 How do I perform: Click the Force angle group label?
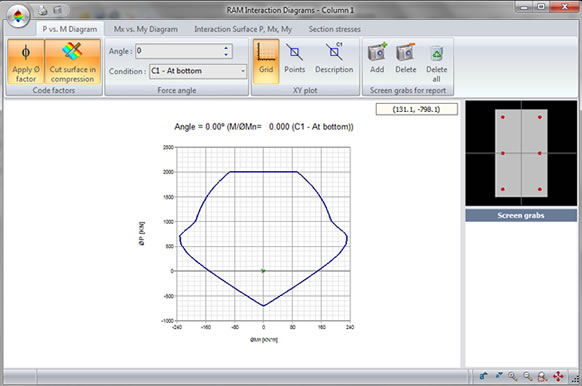[x=177, y=90]
